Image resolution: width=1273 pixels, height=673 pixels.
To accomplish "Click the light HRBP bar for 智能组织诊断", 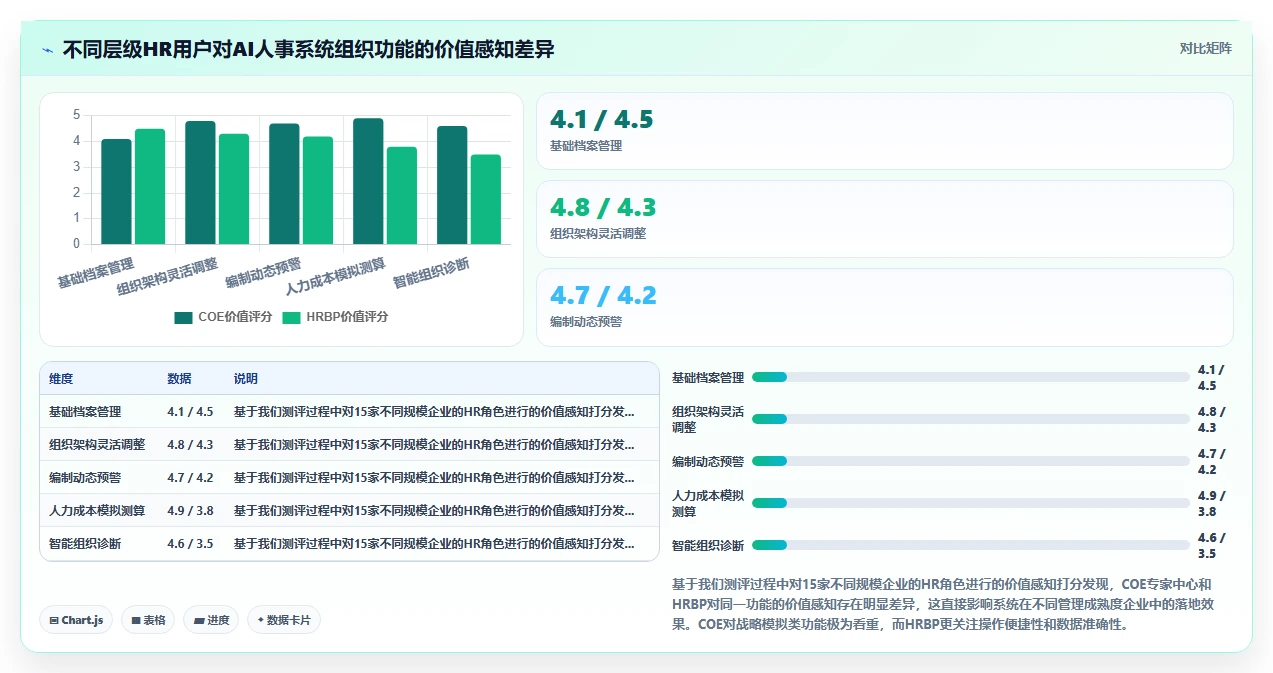I will click(486, 199).
